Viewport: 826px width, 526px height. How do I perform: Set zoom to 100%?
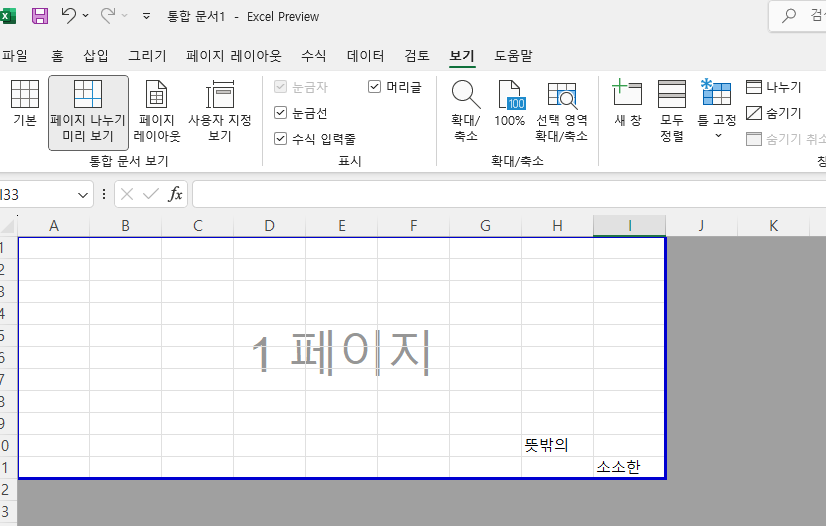click(x=509, y=104)
